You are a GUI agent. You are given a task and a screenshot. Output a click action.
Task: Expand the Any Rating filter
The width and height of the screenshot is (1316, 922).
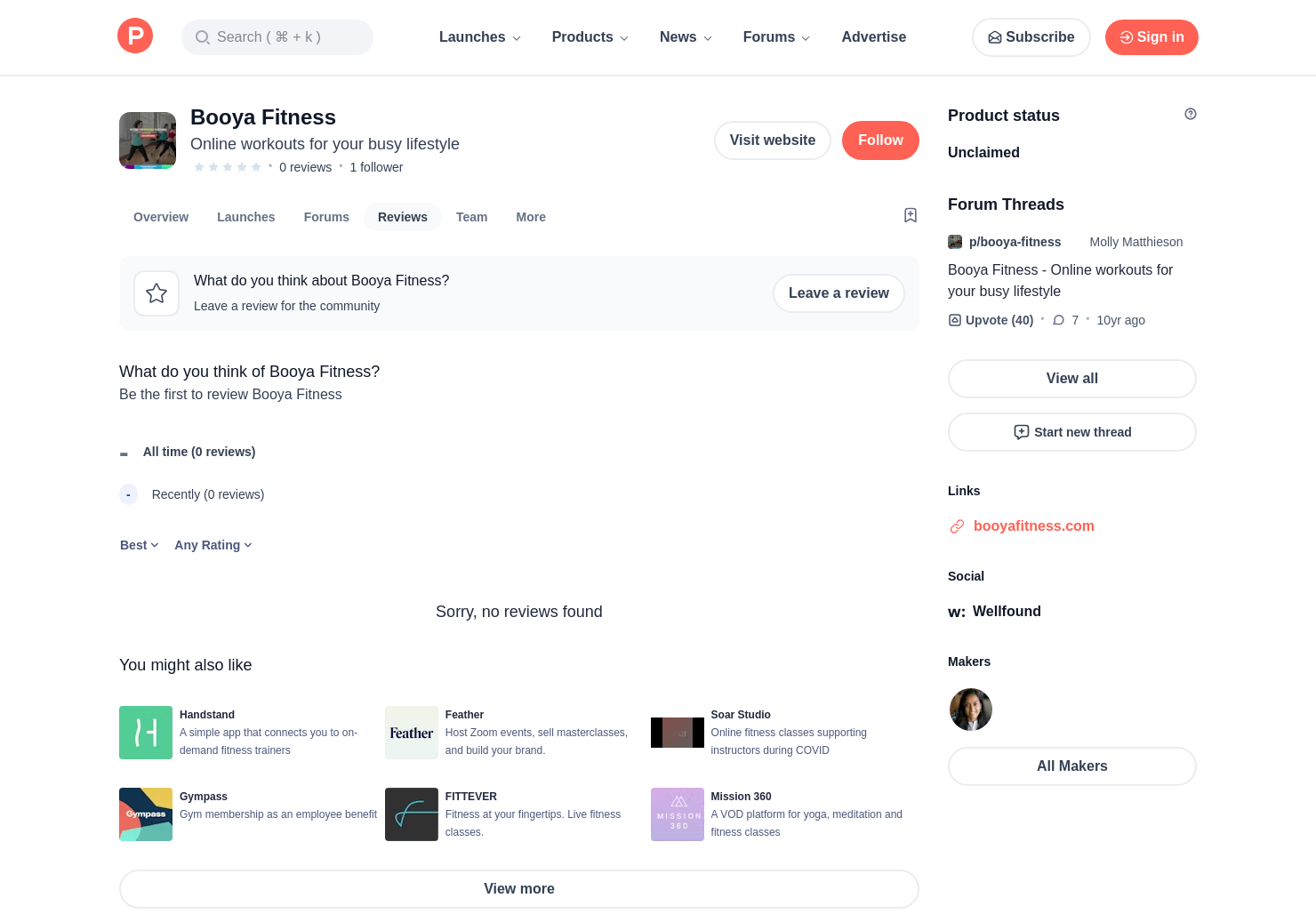point(213,545)
